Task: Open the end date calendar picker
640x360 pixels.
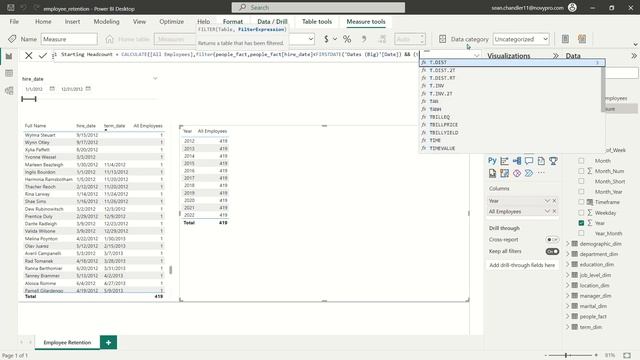Action: 88,89
